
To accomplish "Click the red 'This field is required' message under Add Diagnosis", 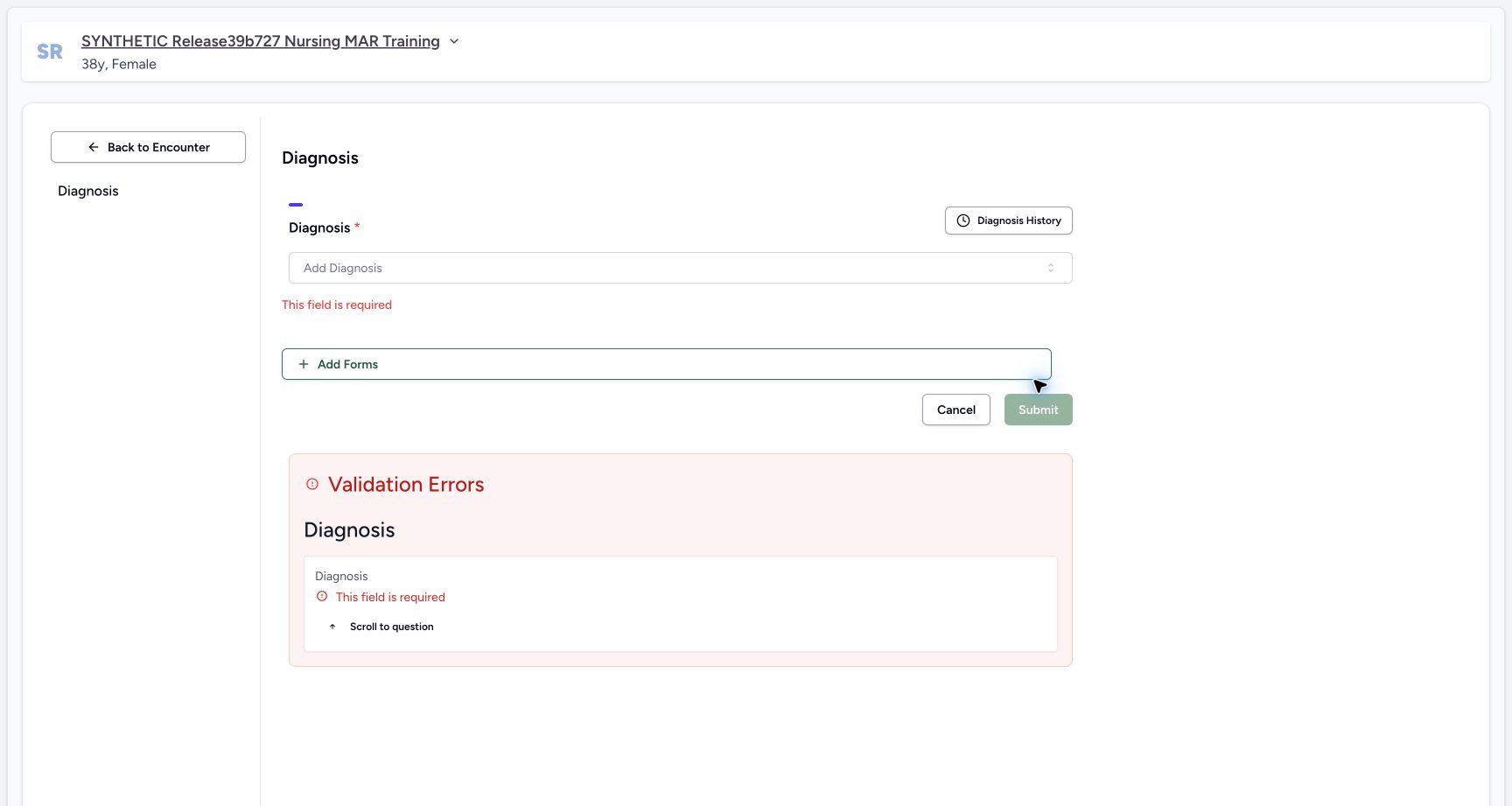I will (x=337, y=305).
